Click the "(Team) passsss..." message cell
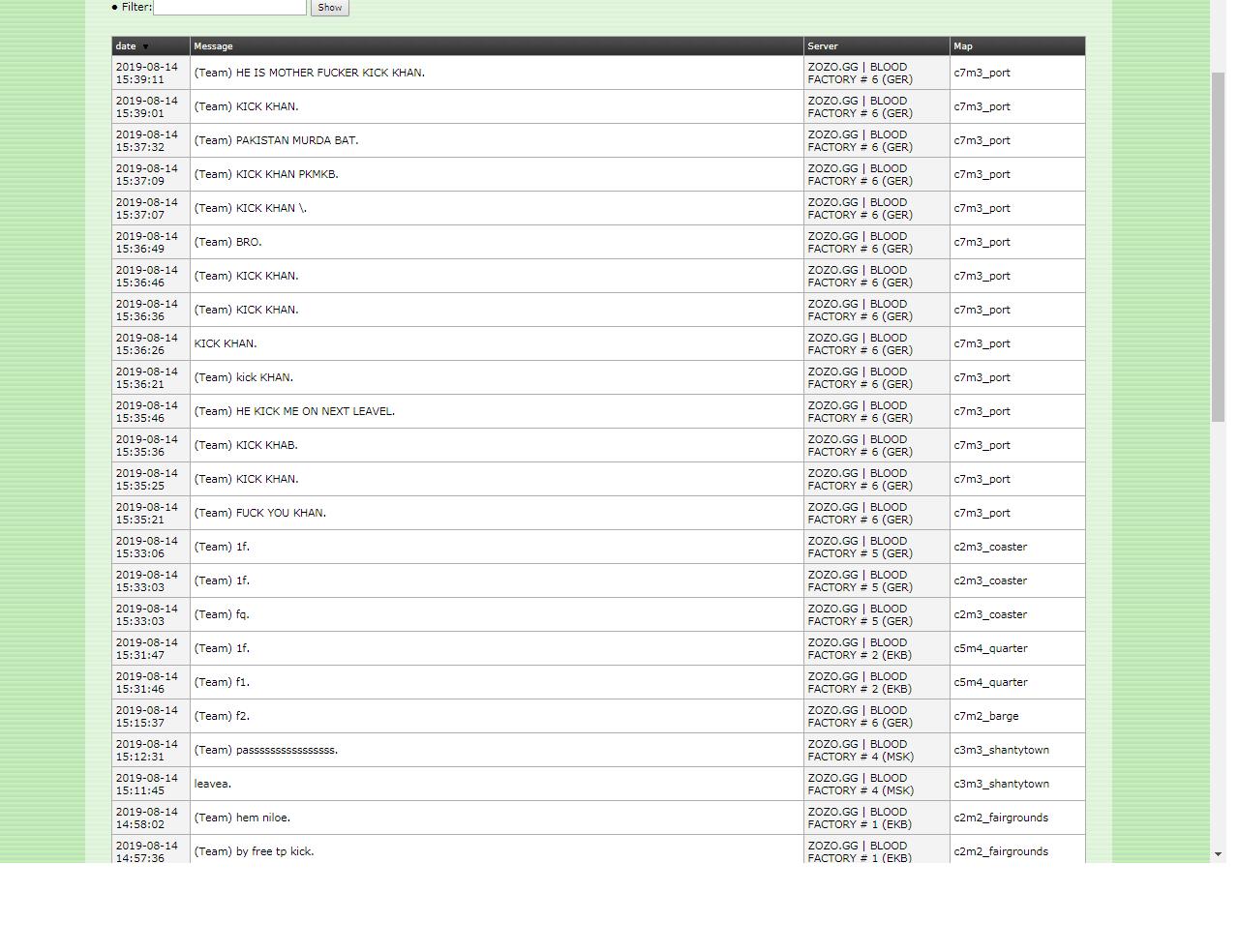 point(266,751)
